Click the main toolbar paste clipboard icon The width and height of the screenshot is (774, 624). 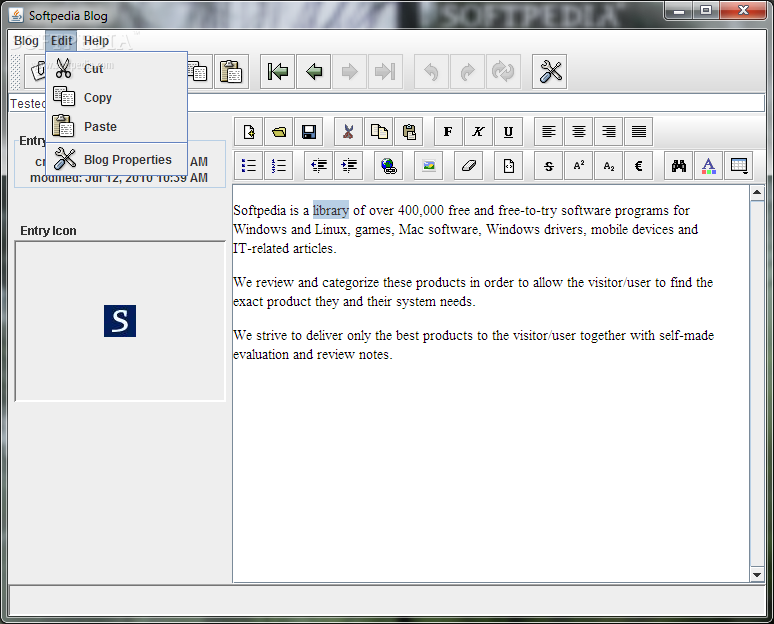pos(231,72)
